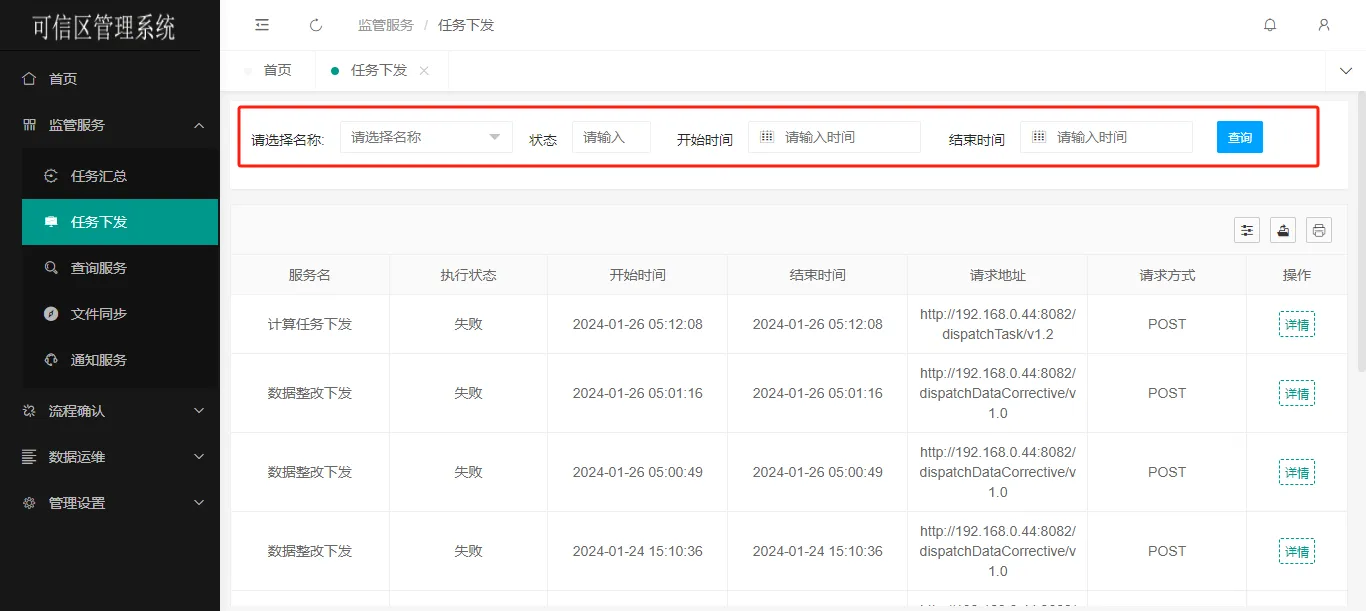Click the print table icon
1366x611 pixels.
pos(1319,230)
